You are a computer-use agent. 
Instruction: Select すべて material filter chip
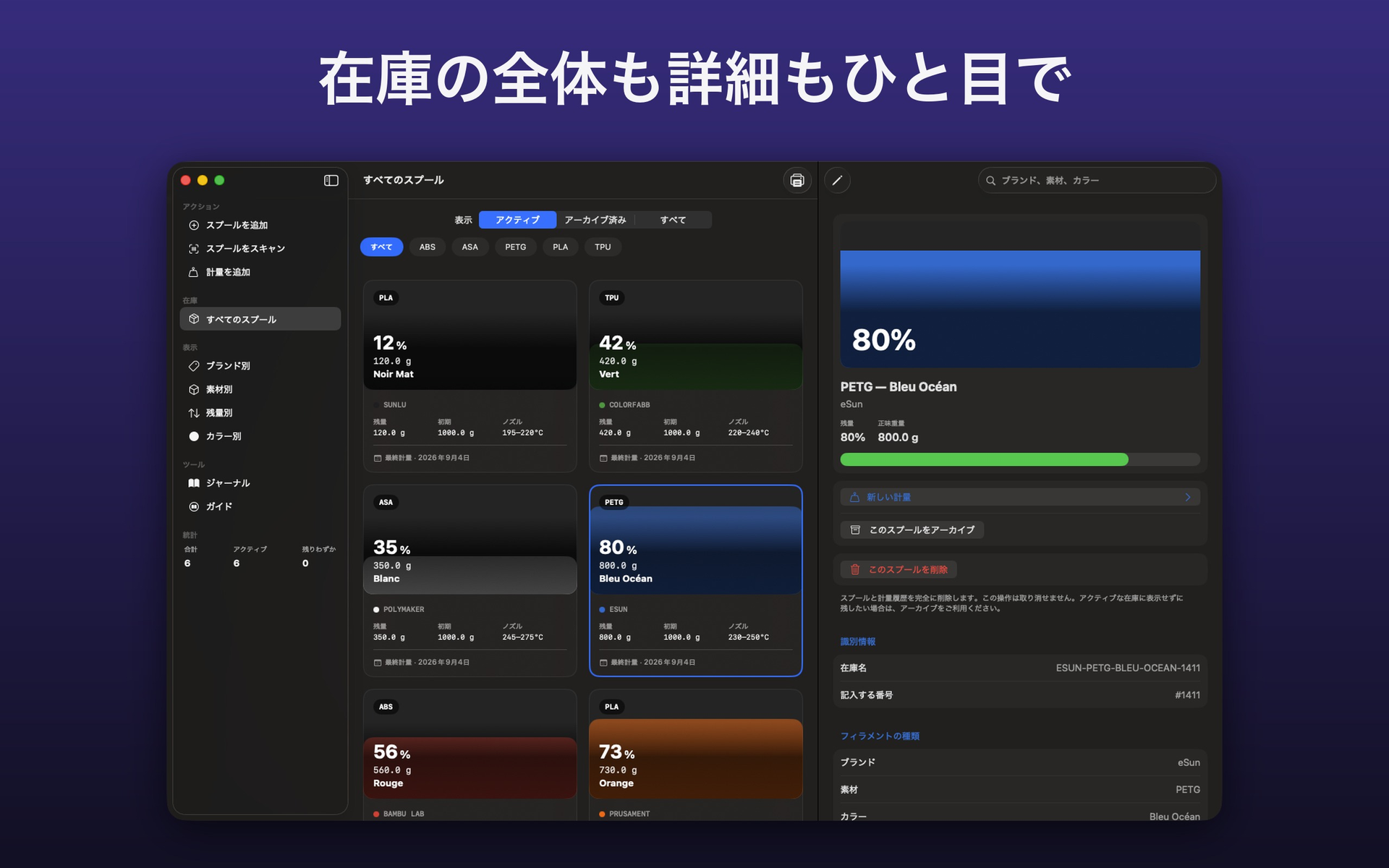pyautogui.click(x=381, y=247)
